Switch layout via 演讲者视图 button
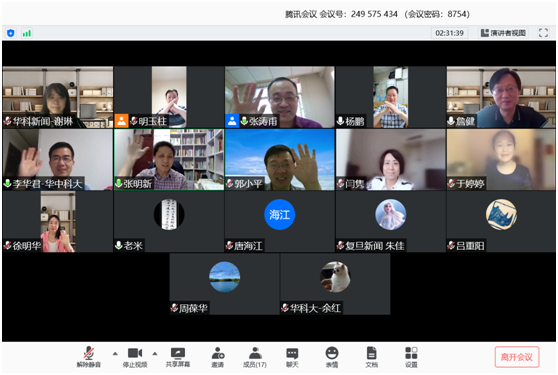 click(503, 33)
